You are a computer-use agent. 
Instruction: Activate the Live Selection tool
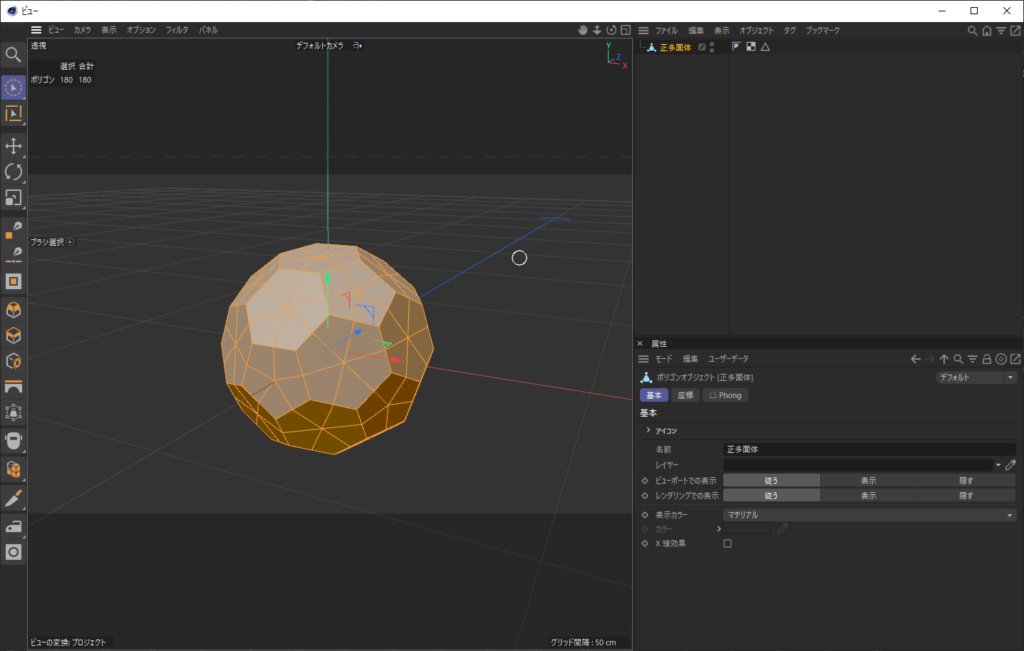(14, 87)
